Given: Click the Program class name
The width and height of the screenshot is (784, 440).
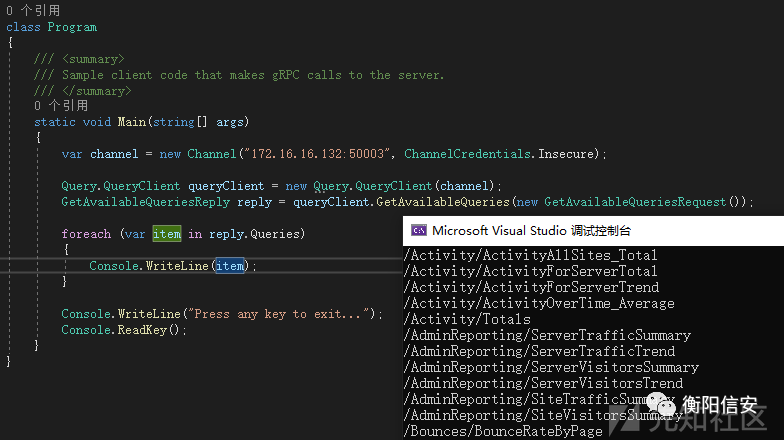Looking at the screenshot, I should [x=72, y=27].
